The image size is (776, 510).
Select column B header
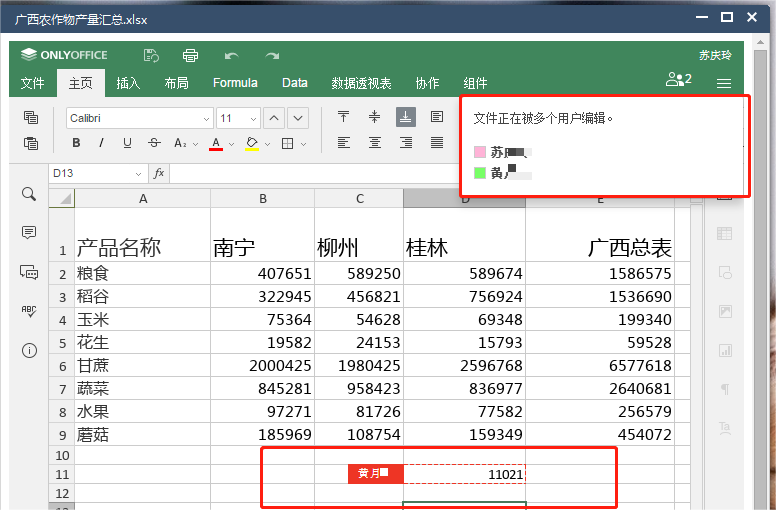tap(262, 198)
